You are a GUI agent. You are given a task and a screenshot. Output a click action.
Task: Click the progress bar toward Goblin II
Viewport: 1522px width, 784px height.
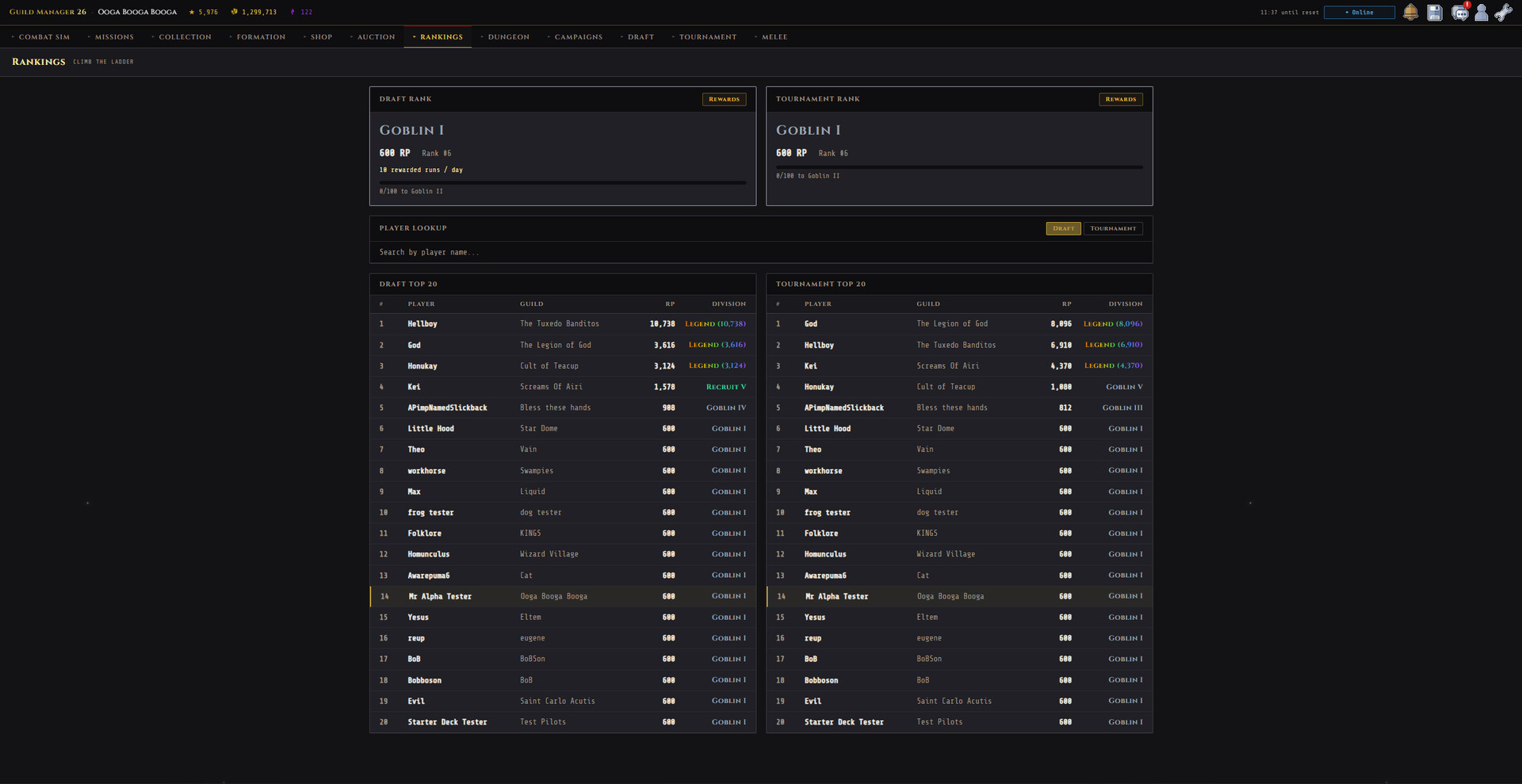tap(562, 182)
